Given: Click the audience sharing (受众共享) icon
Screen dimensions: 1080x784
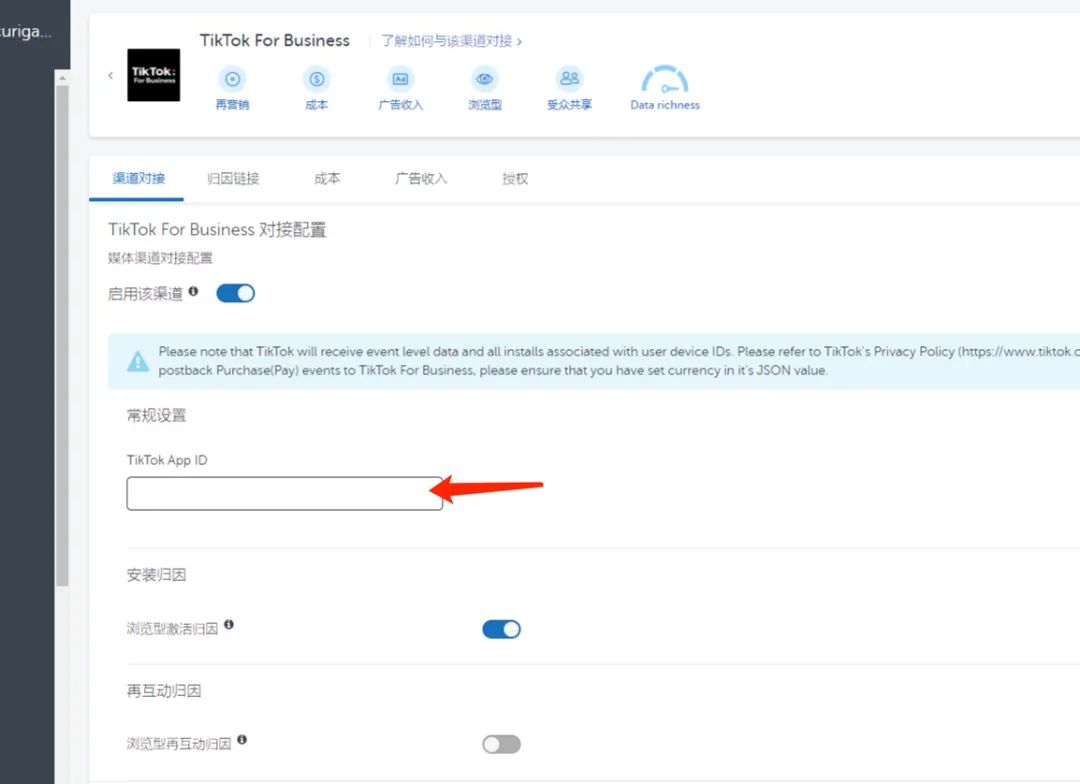Looking at the screenshot, I should (x=569, y=79).
